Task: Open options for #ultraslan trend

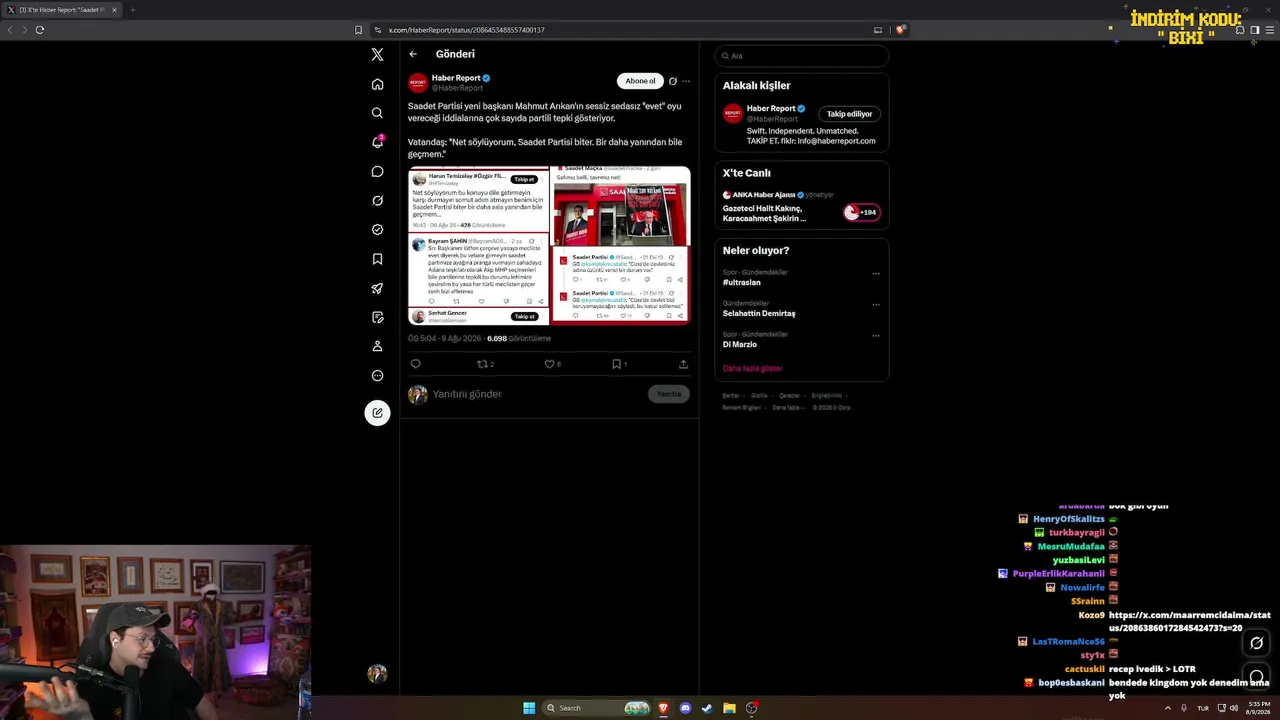Action: tap(876, 273)
